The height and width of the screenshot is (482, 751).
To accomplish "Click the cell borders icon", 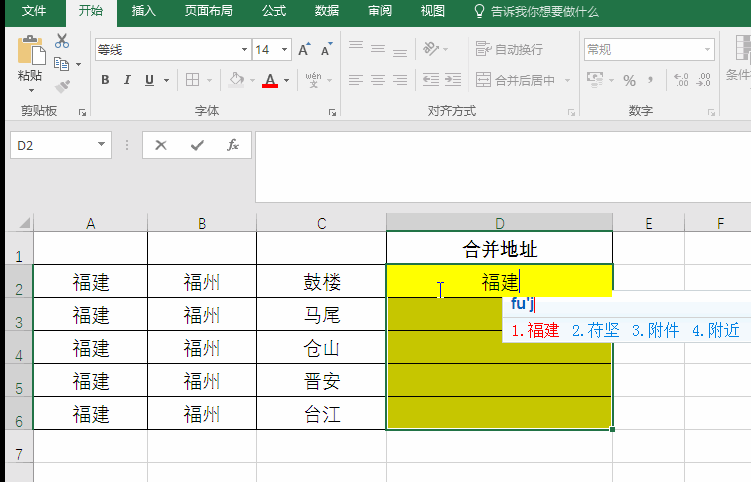I will coord(193,80).
